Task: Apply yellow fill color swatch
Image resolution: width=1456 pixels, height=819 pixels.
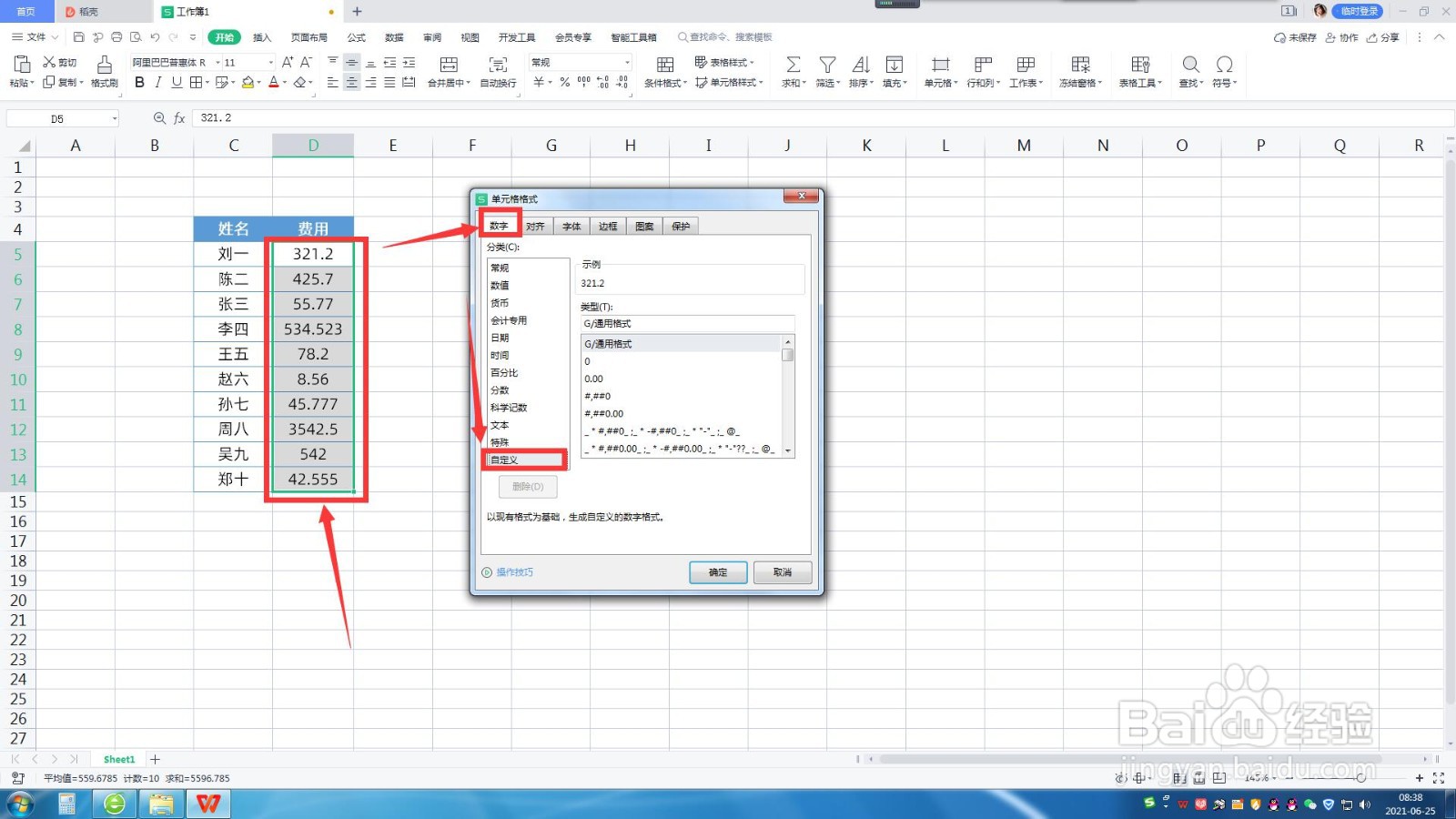Action: coord(248,83)
